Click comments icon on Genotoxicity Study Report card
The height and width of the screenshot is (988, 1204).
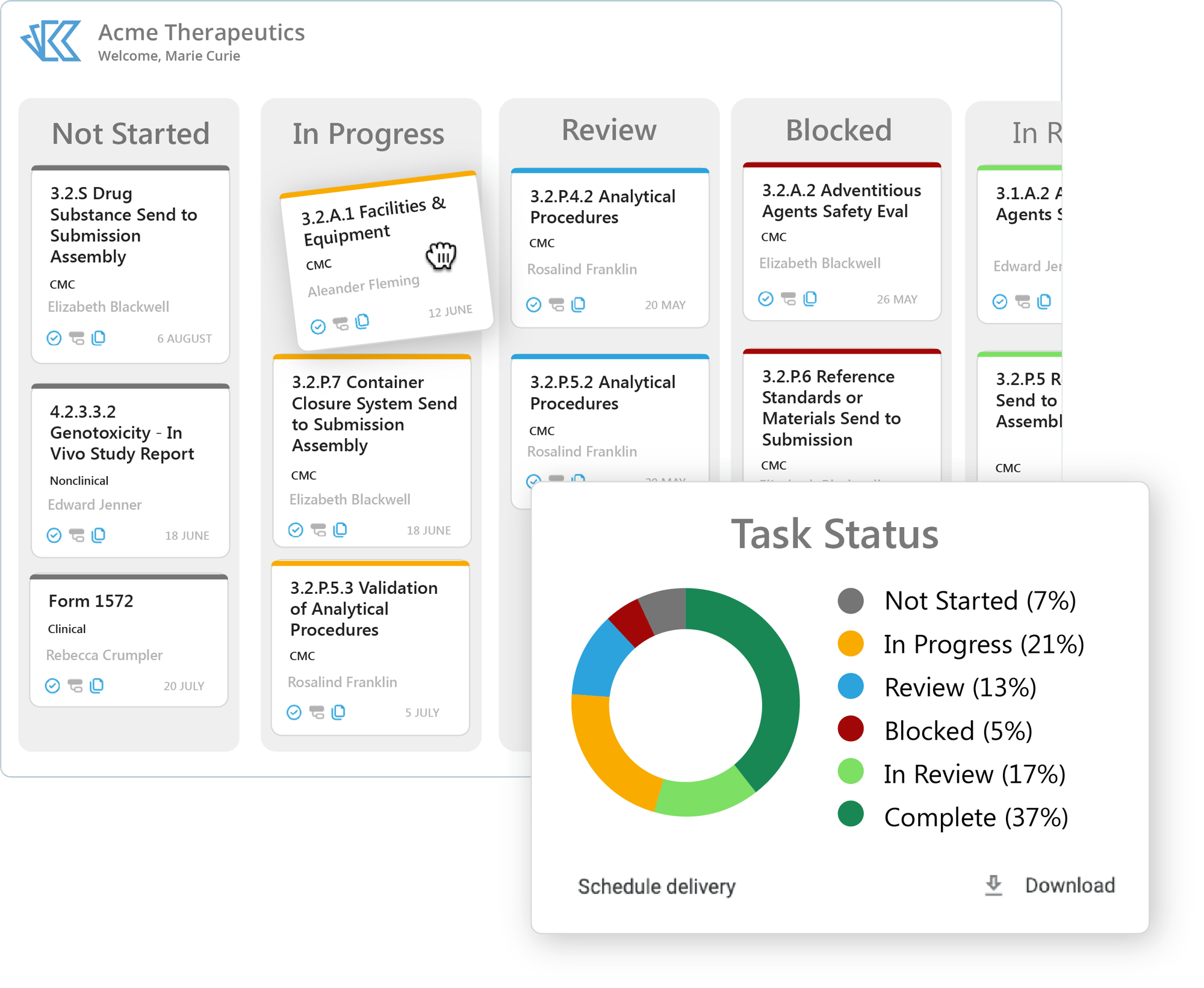coord(76,535)
